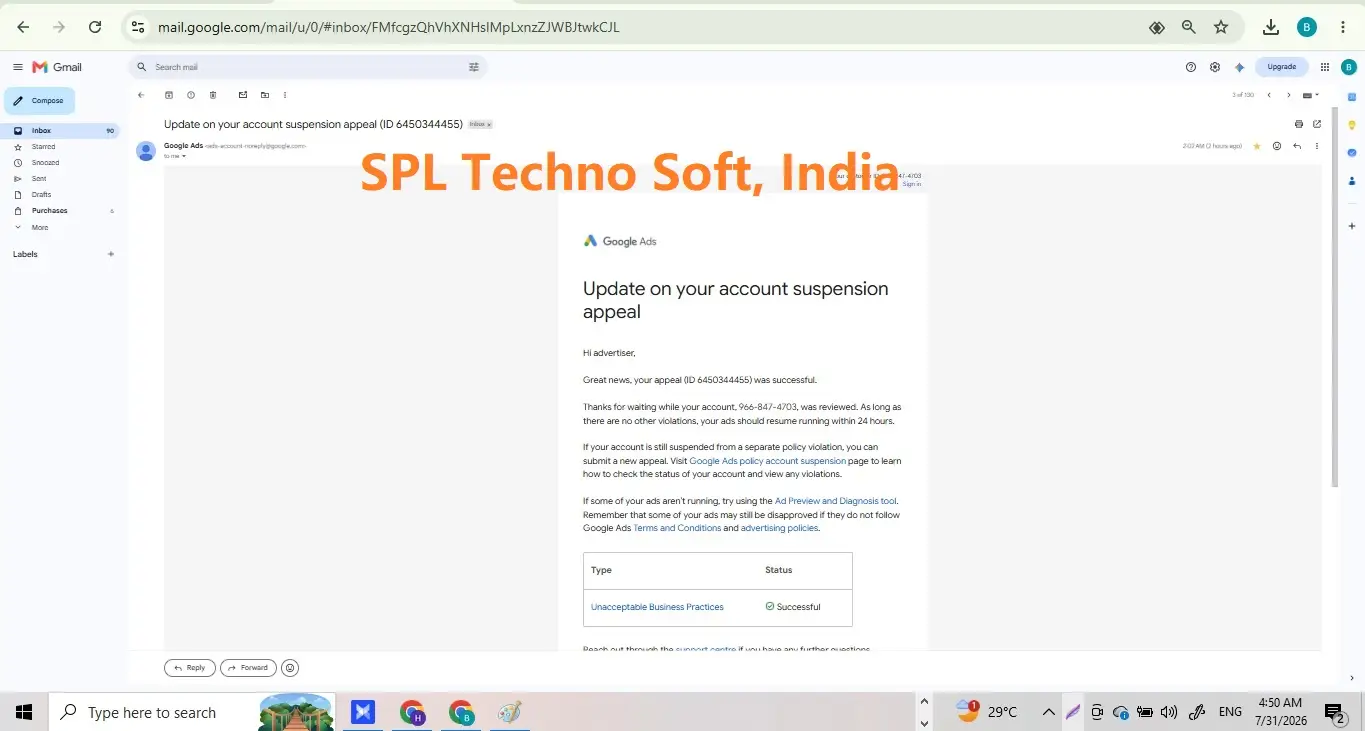Open Chrome downloads
Viewport: 1365px width, 731px height.
point(1271,27)
